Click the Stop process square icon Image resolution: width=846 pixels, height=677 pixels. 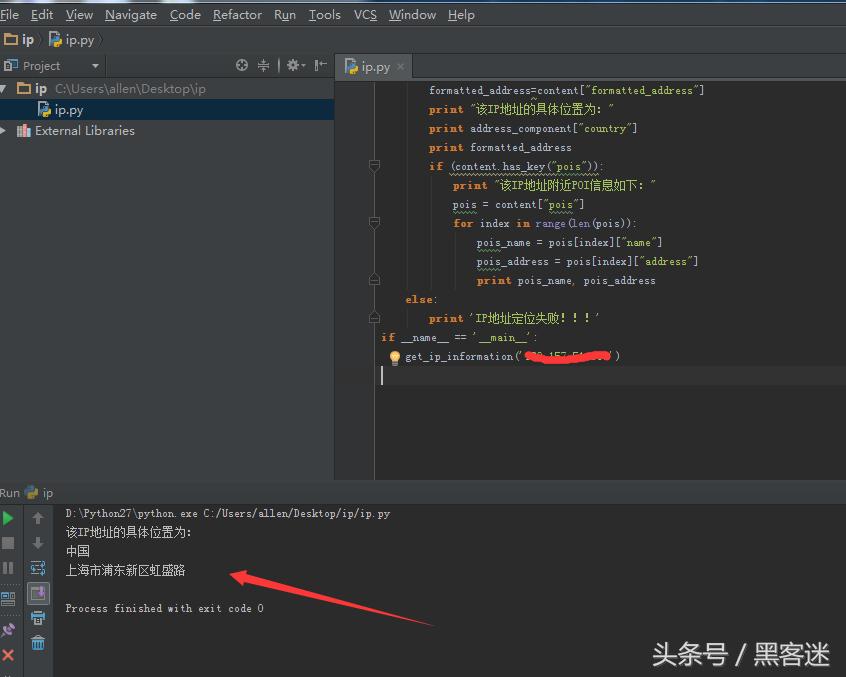click(x=8, y=543)
